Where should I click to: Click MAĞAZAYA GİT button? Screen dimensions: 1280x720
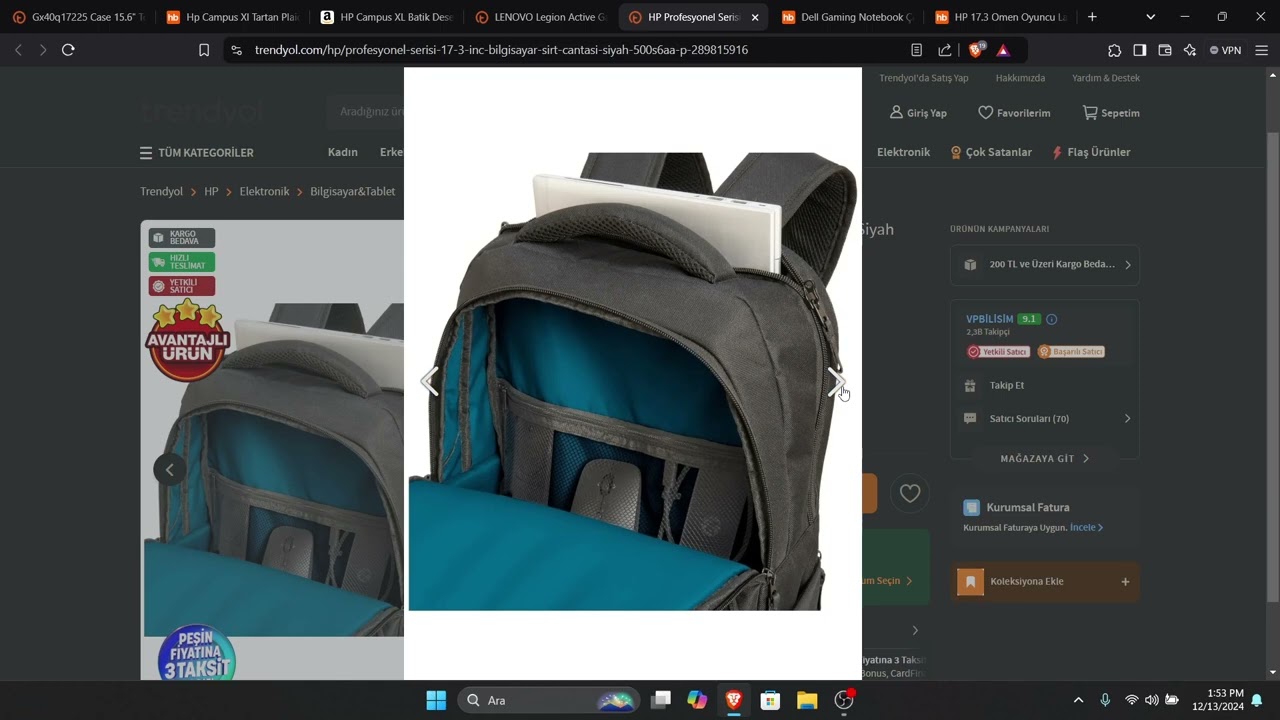[x=1045, y=458]
